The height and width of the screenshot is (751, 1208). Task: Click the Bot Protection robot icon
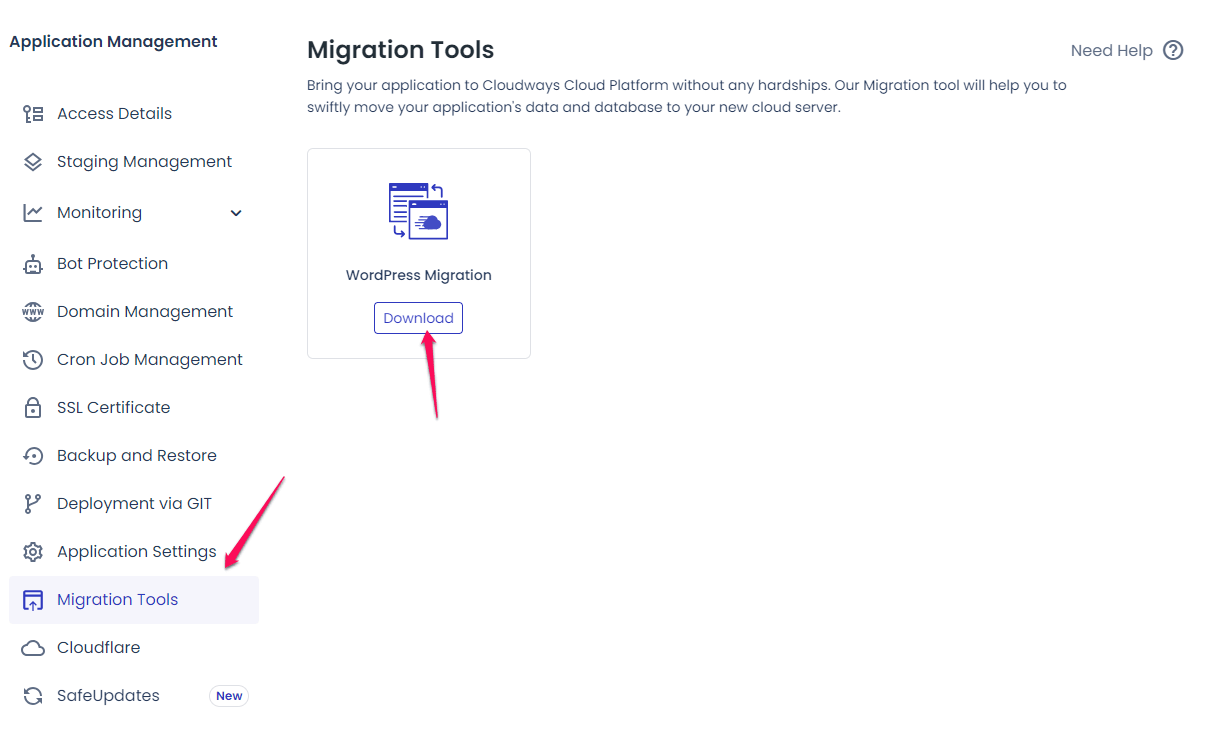33,264
